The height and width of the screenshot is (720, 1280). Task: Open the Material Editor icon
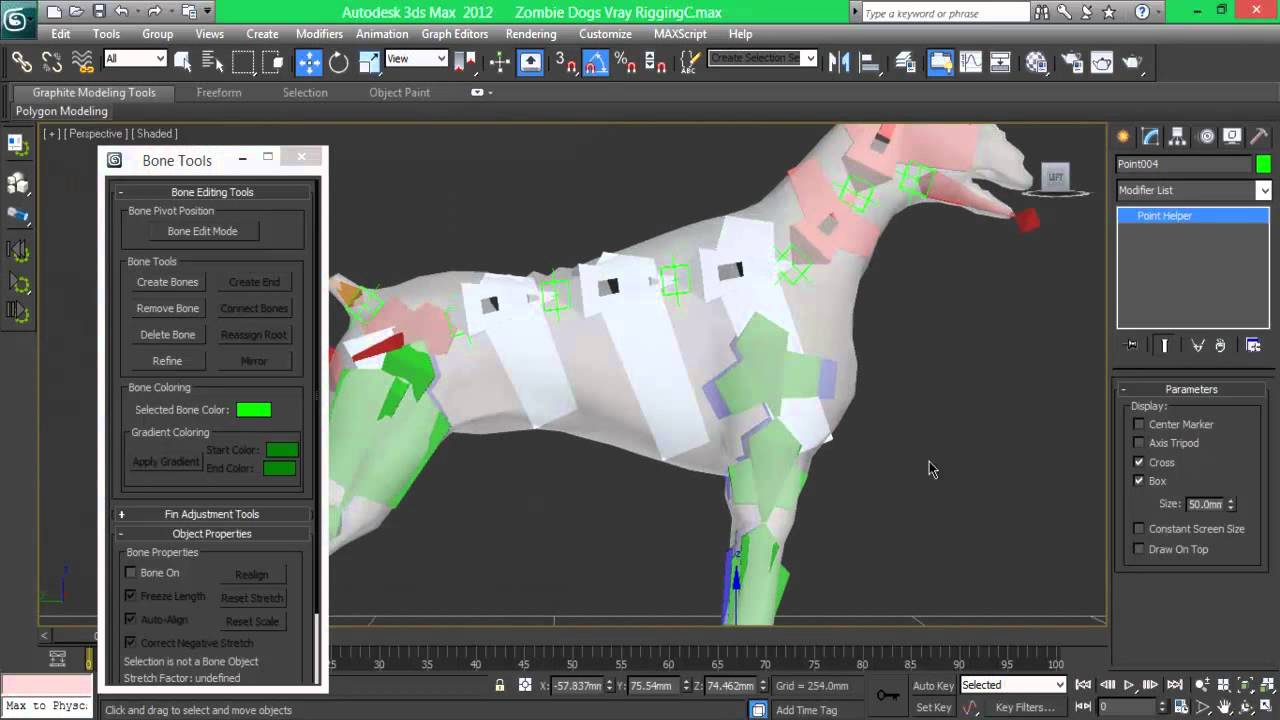click(x=1036, y=62)
